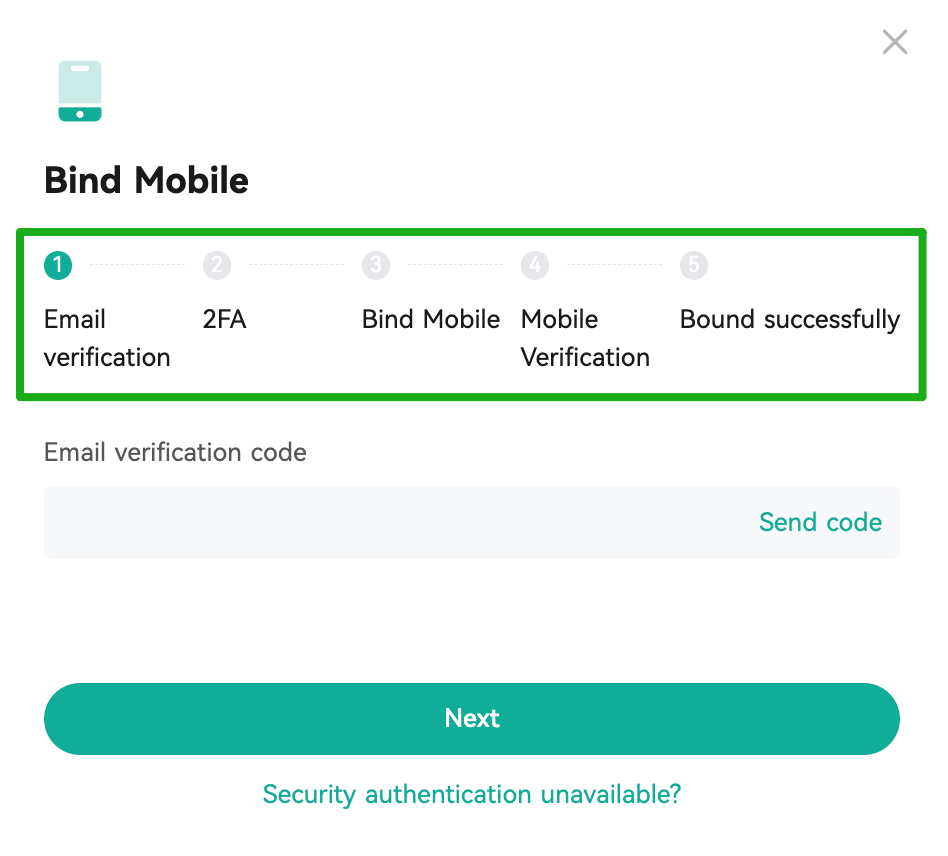
Task: Close the Bind Mobile dialog
Action: pos(894,42)
